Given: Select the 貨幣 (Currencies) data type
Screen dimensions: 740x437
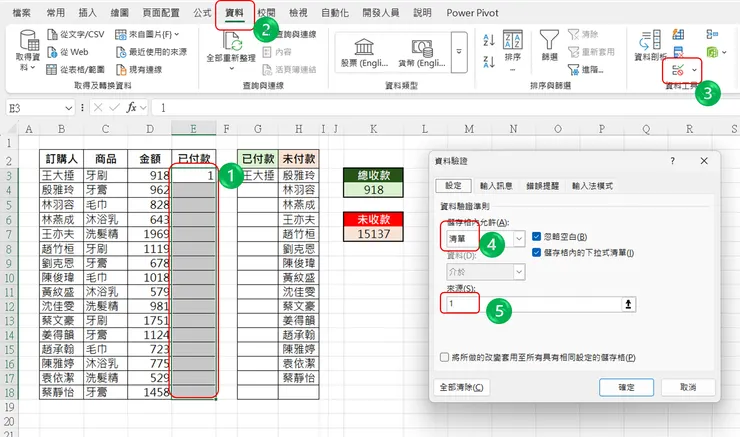Looking at the screenshot, I should [421, 53].
